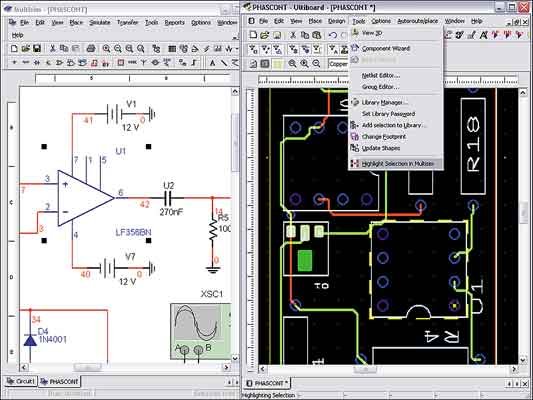The height and width of the screenshot is (400, 533).
Task: Click Zoom out magnifier icon in Multisim
Action: coord(118,49)
